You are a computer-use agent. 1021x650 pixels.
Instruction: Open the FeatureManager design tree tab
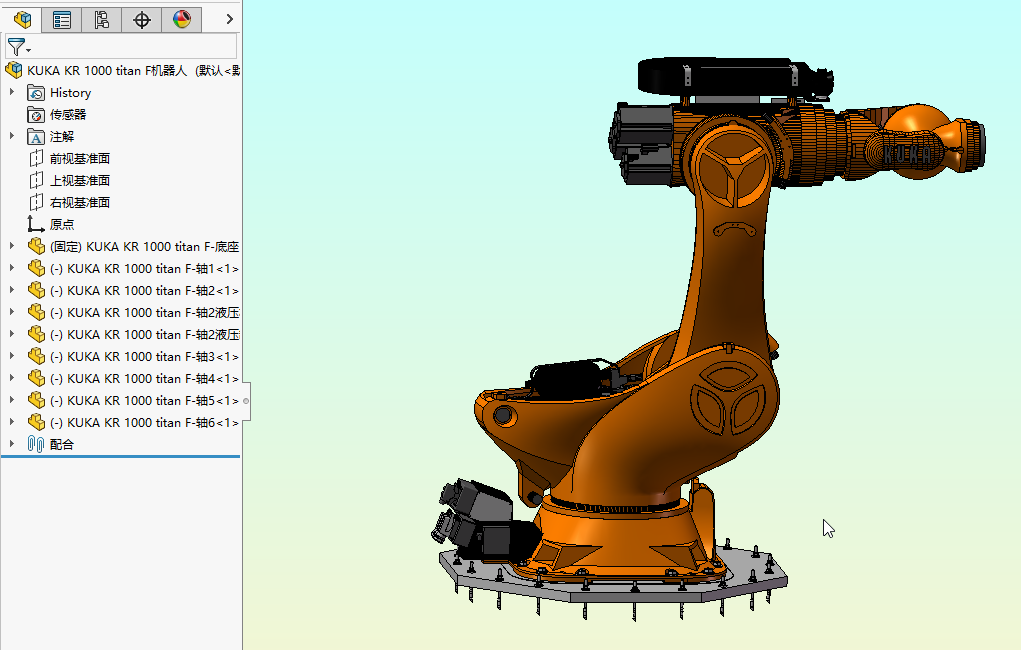[21, 19]
